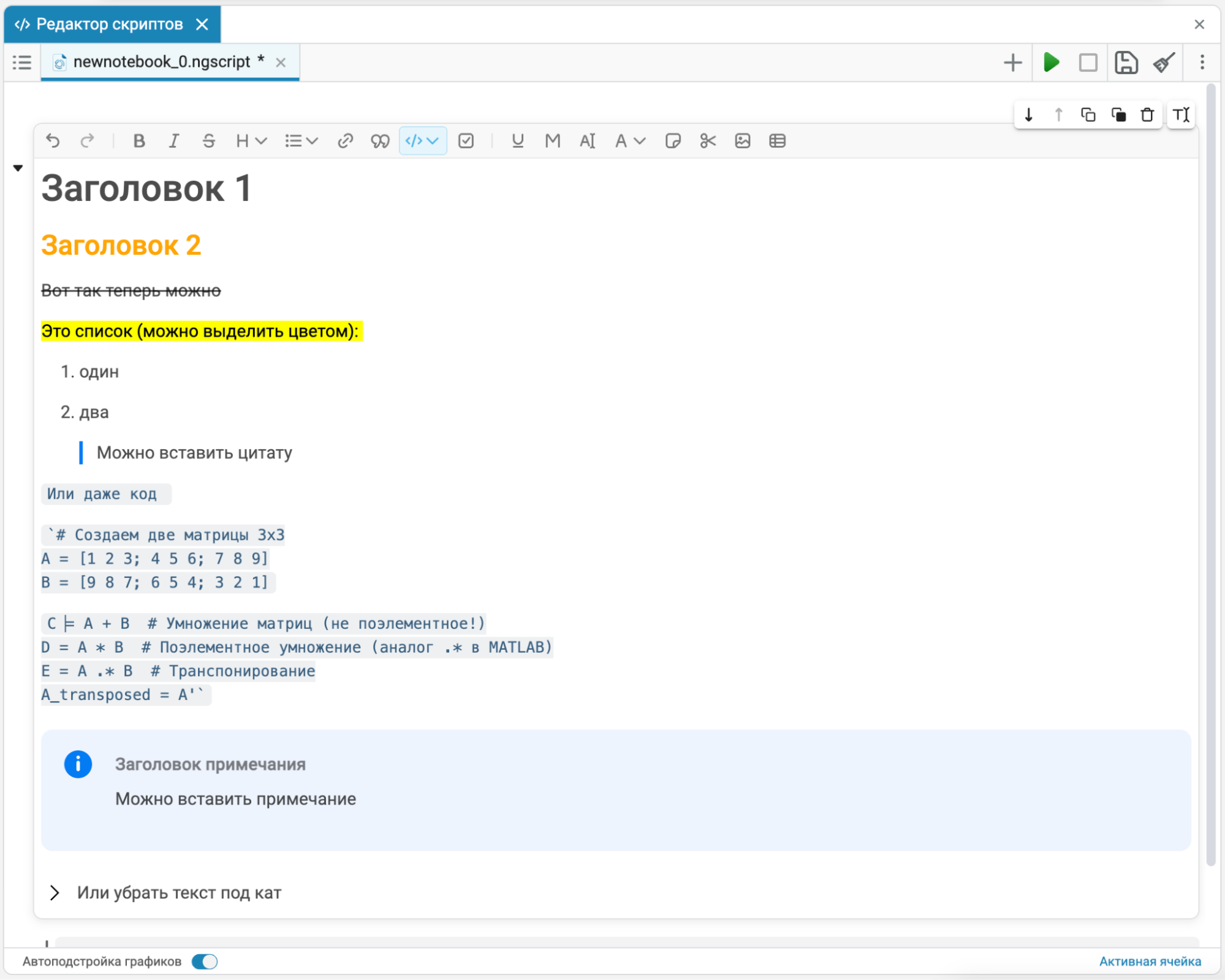
Task: Click the Undo arrow in formatting toolbar
Action: (x=53, y=141)
